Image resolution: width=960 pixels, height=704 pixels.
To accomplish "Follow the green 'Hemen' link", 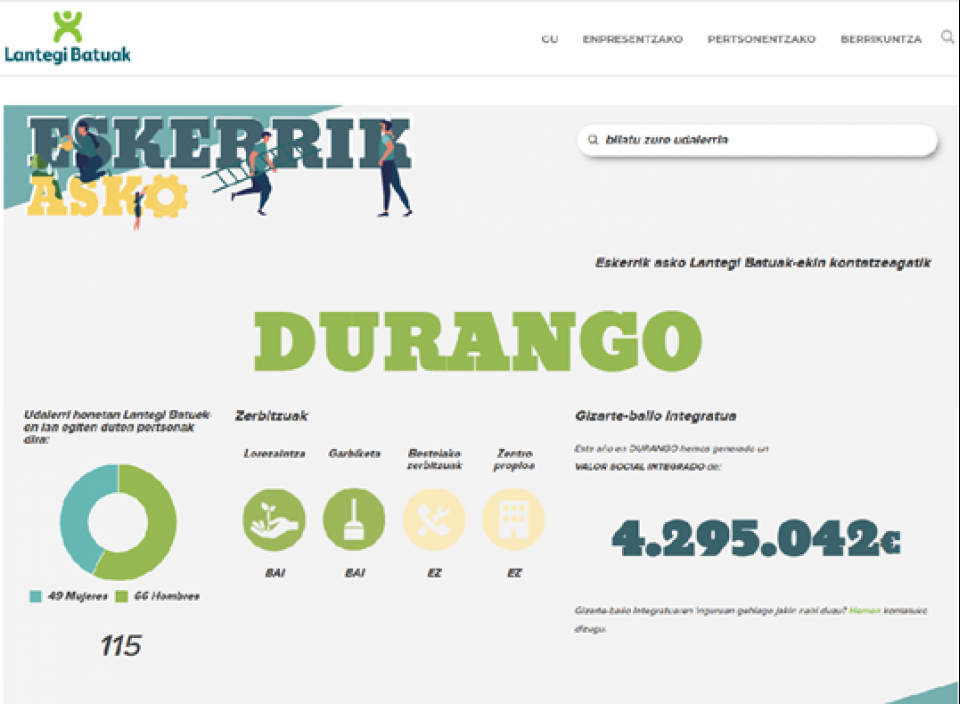I will [864, 609].
